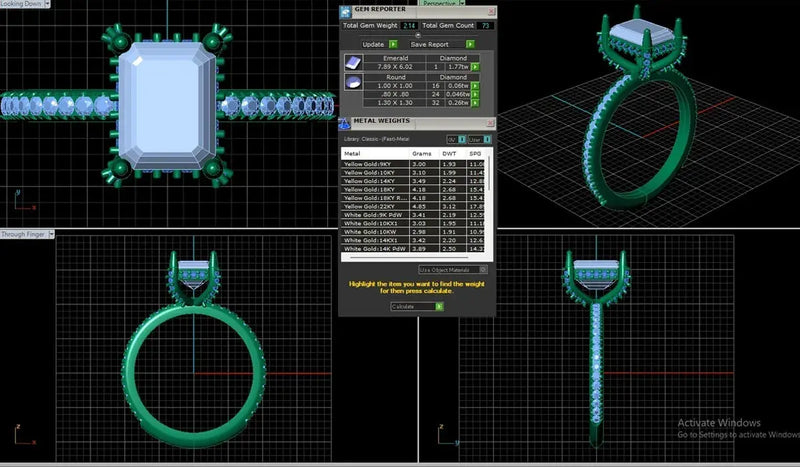Viewport: 800px width, 467px height.
Task: Select the Yellow Gold:18KY R... row
Action: (x=413, y=198)
